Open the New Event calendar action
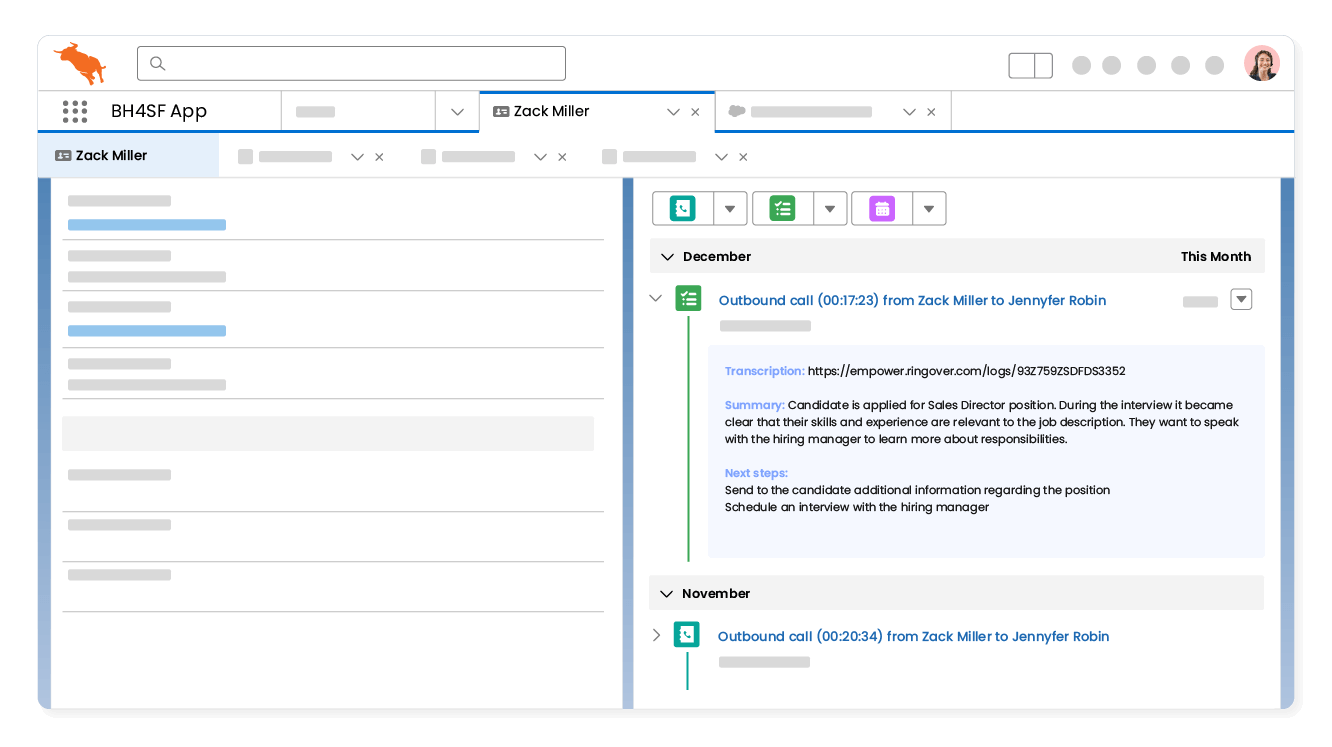The image size is (1332, 747). click(x=881, y=208)
